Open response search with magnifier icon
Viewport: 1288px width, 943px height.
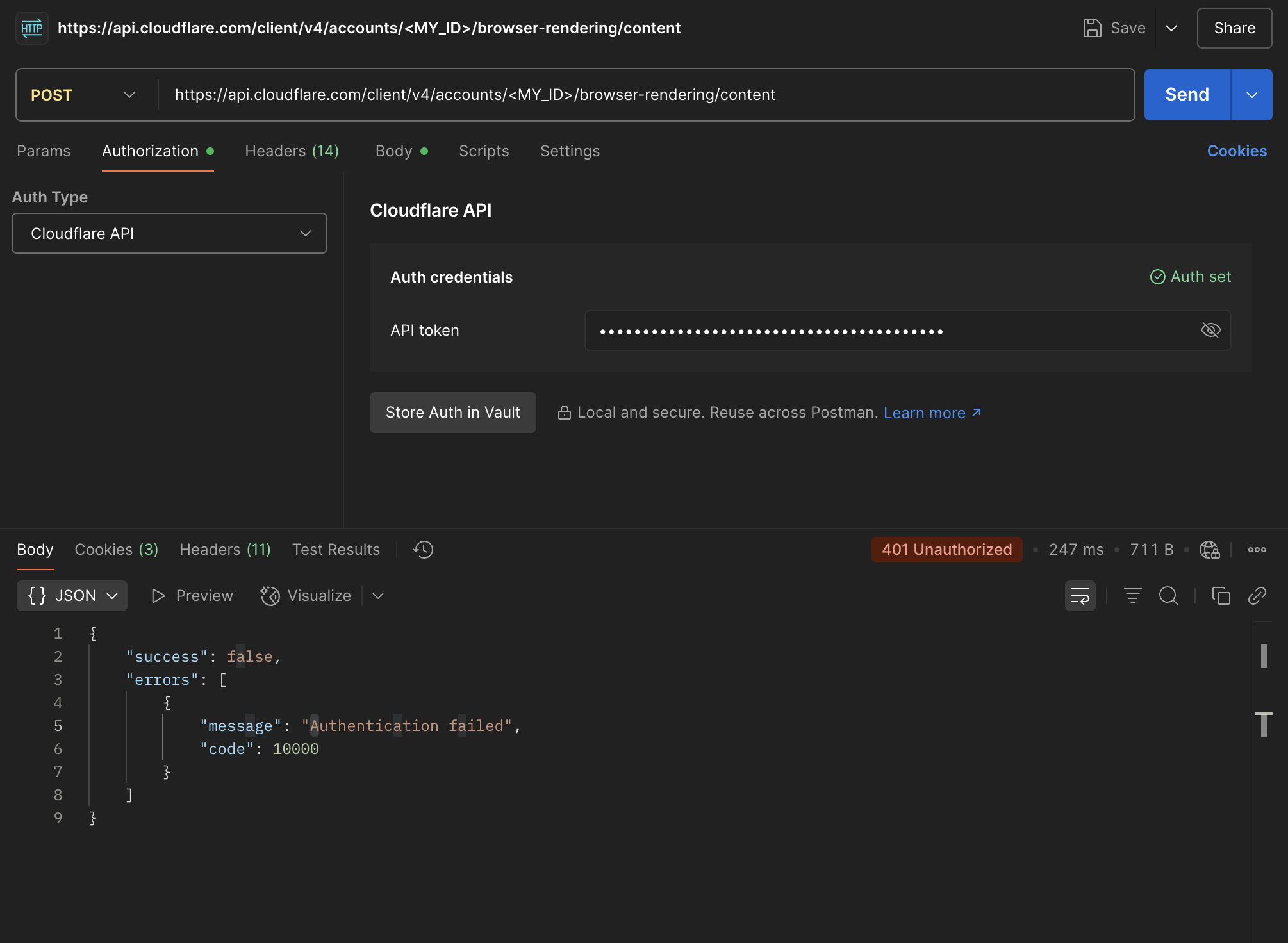coord(1169,596)
